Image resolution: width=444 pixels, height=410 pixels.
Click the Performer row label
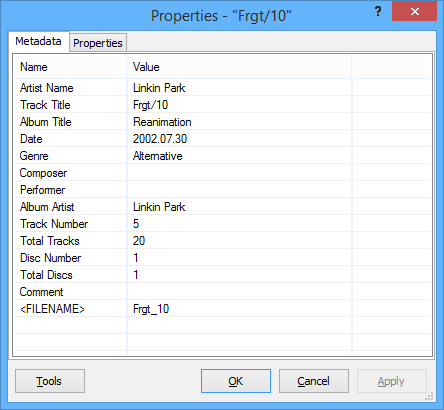pos(43,190)
